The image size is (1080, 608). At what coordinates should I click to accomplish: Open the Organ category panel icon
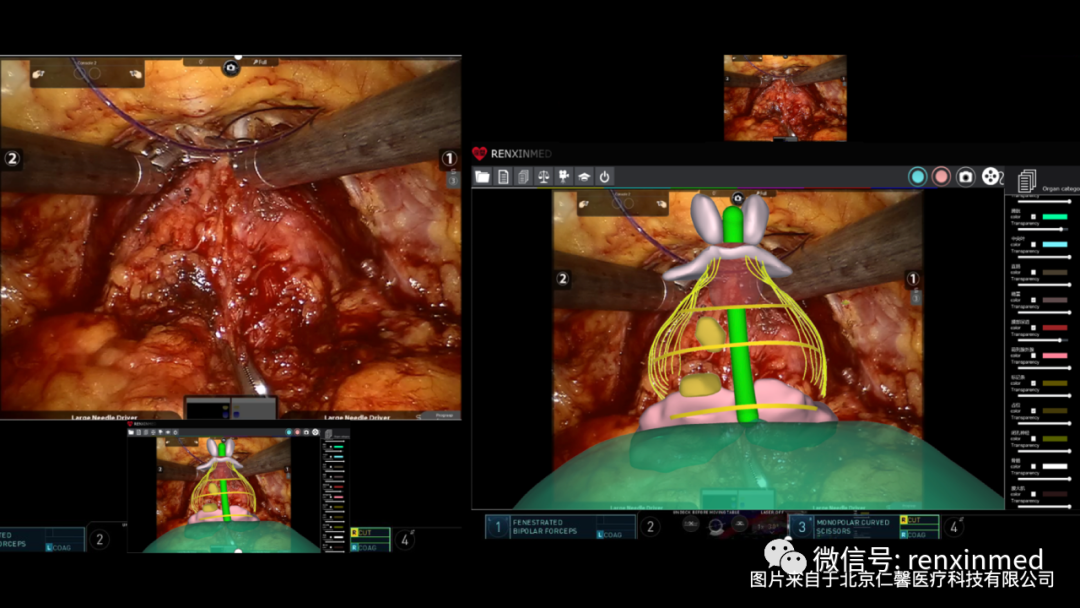click(1026, 181)
